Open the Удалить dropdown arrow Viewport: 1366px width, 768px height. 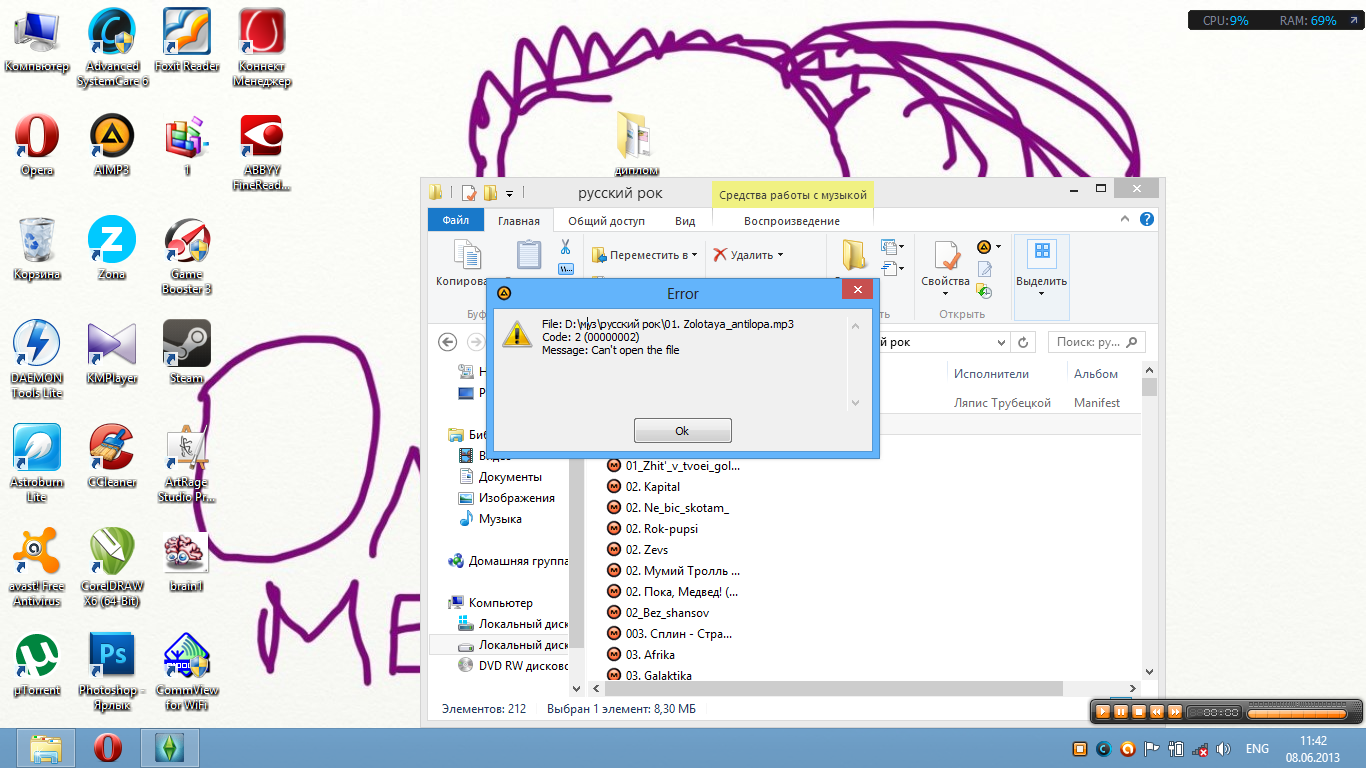pyautogui.click(x=780, y=255)
